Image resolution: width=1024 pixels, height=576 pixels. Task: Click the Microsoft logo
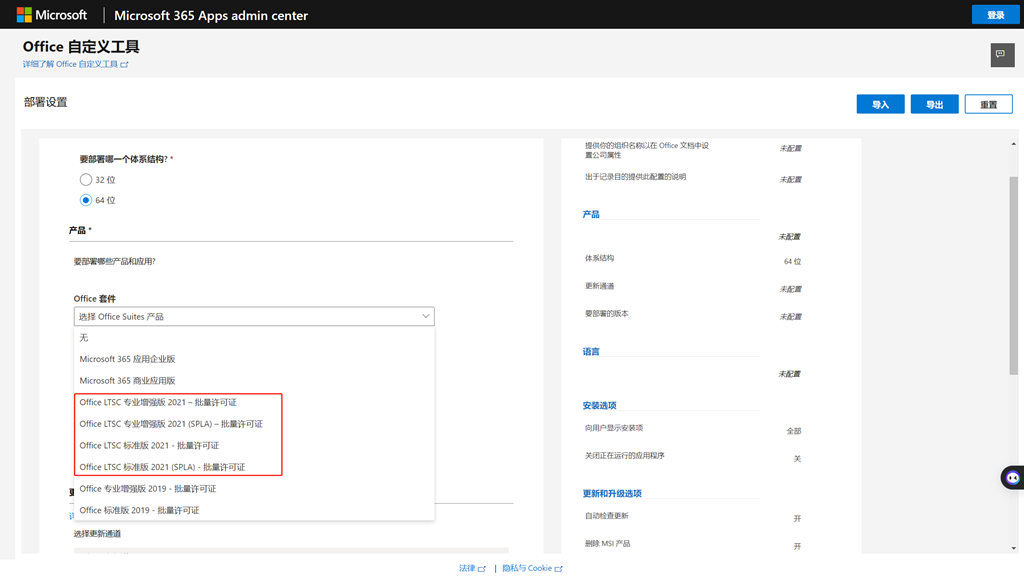tap(52, 14)
